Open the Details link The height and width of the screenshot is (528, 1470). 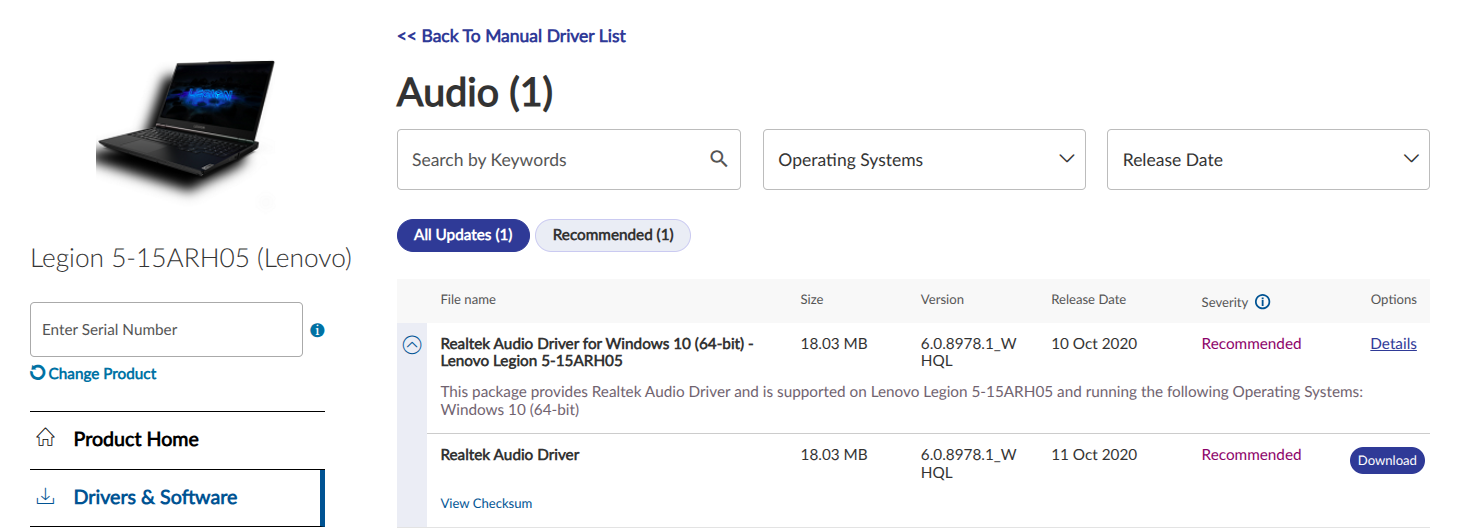pos(1393,344)
